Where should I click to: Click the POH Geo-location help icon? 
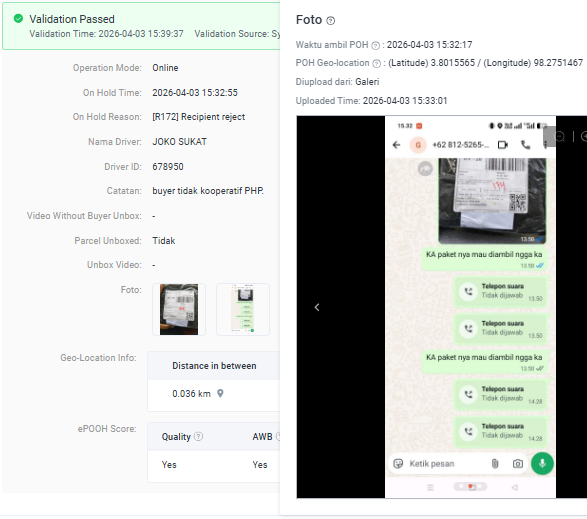(x=377, y=64)
